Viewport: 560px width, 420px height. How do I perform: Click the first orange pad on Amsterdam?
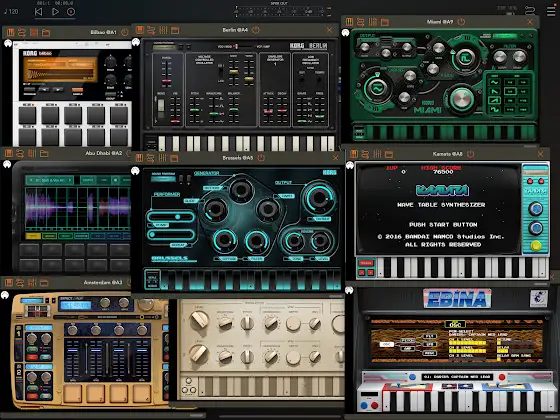click(72, 393)
